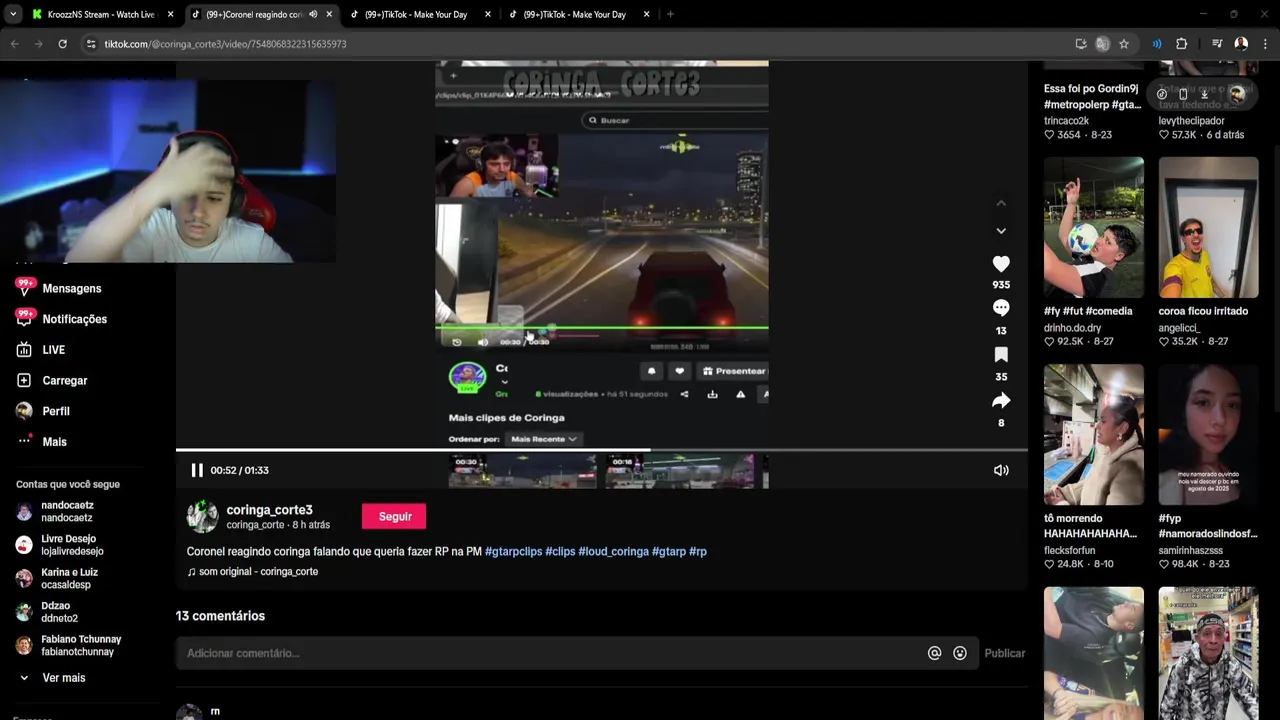Bookmark this page with star icon
This screenshot has width=1280, height=720.
tap(1124, 44)
